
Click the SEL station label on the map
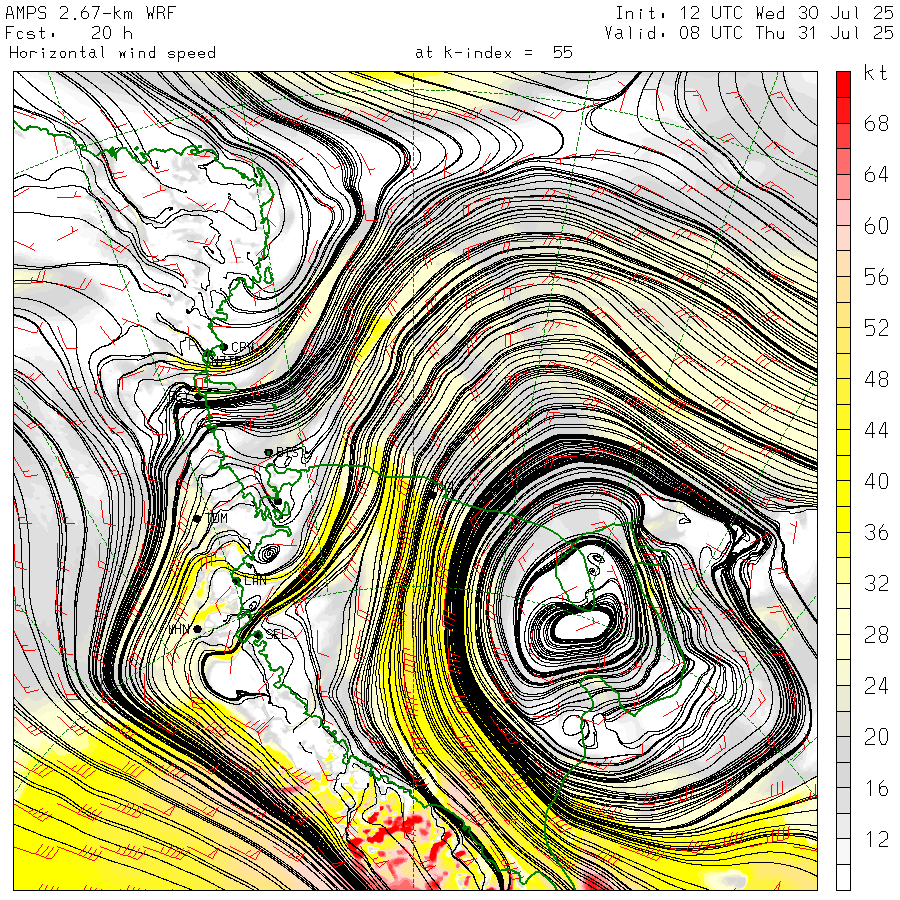pos(276,634)
